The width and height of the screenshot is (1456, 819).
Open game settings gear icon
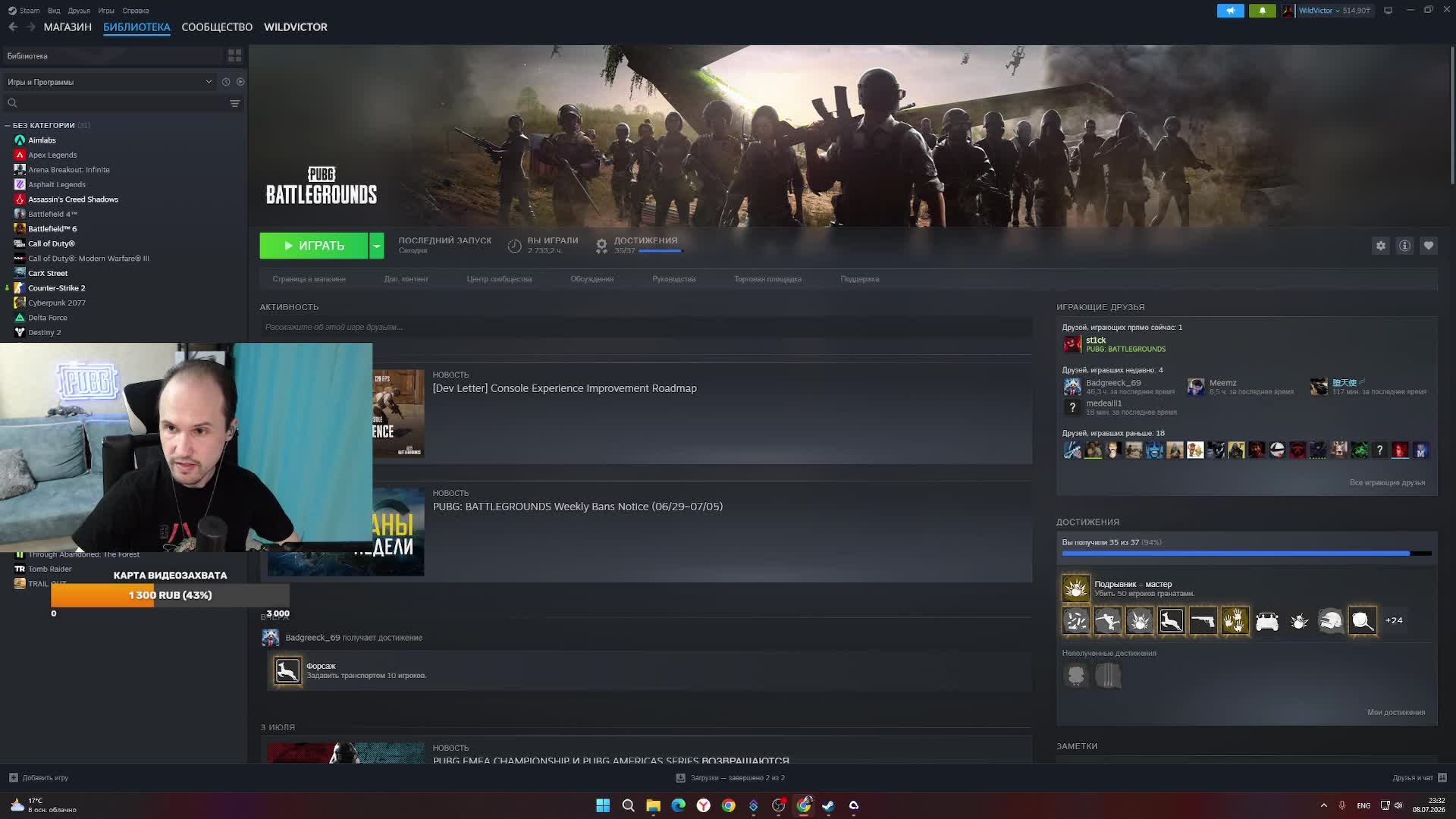click(x=1380, y=246)
